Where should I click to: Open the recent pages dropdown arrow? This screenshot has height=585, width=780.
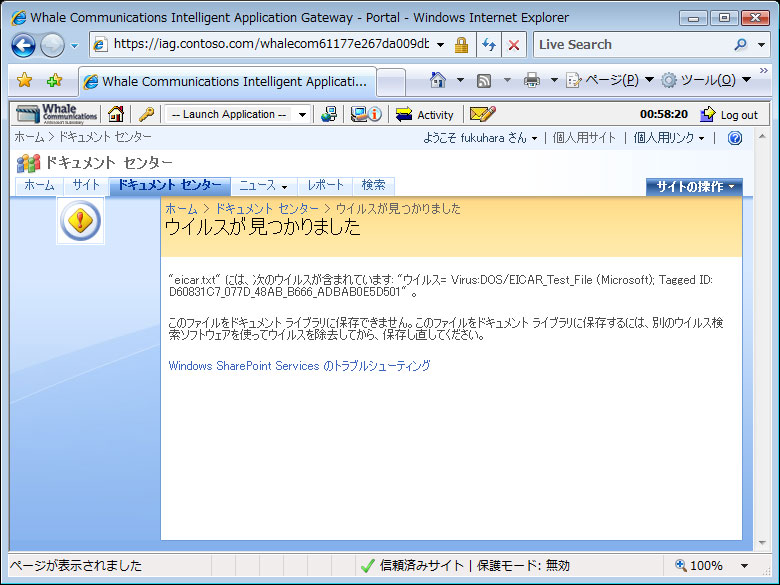(x=75, y=46)
